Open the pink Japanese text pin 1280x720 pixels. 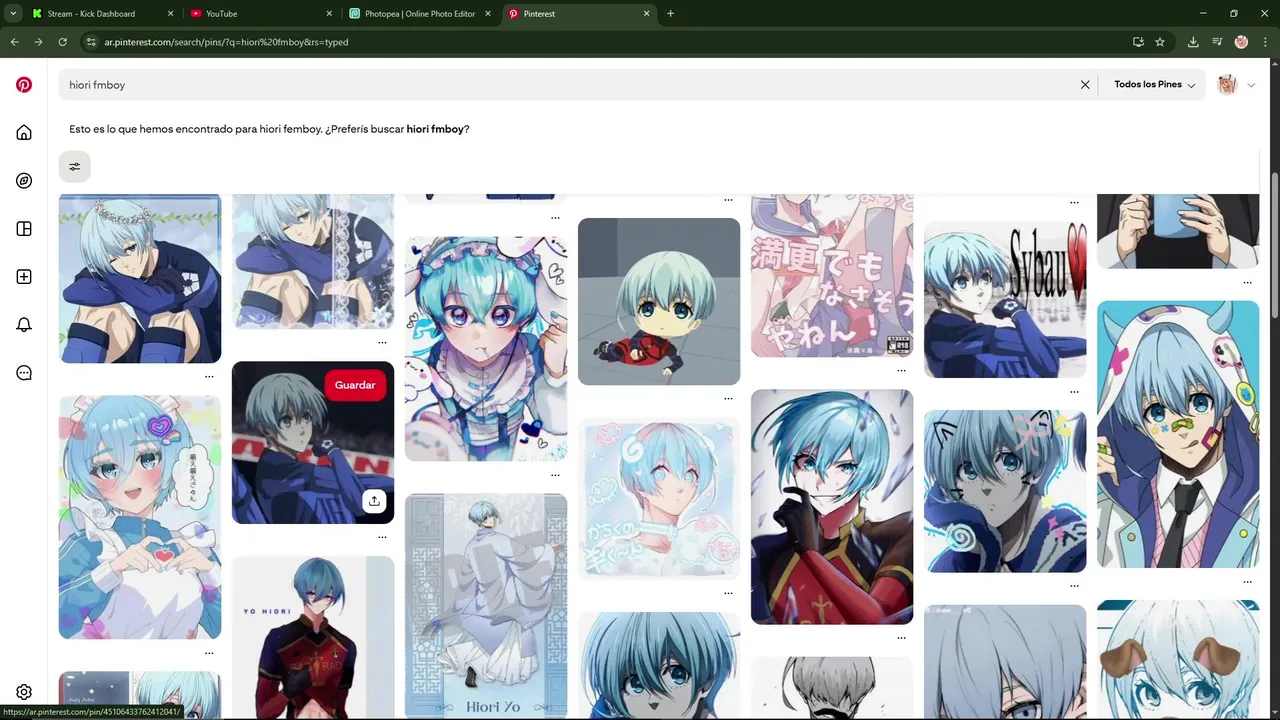[832, 276]
